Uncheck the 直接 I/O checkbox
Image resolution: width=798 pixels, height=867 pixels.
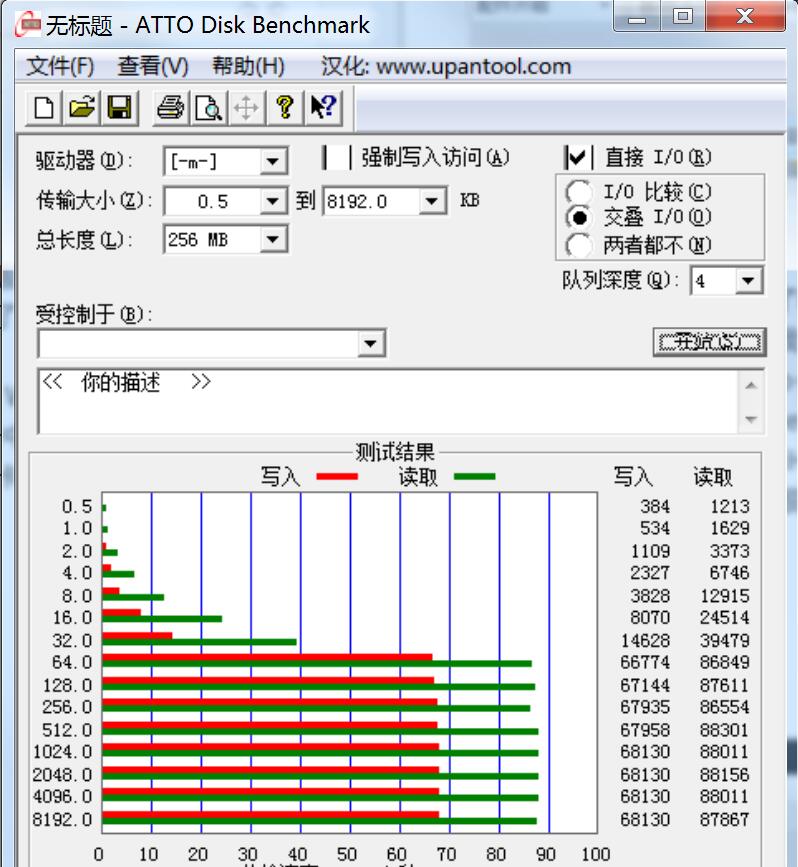coord(577,158)
